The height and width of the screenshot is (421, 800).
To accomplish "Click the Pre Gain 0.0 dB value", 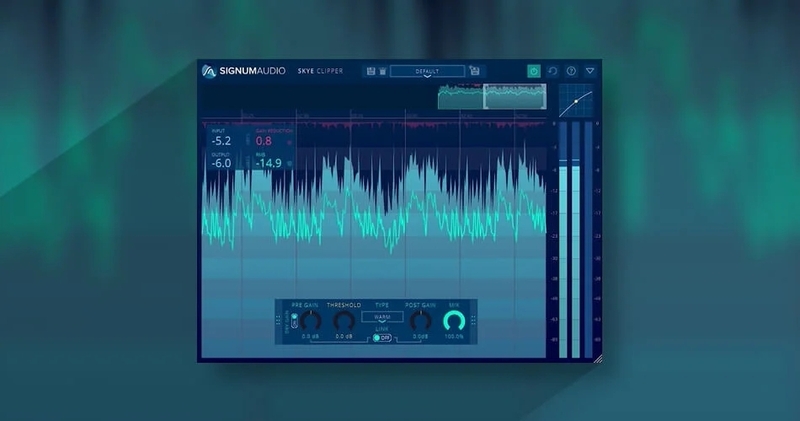I will (310, 337).
